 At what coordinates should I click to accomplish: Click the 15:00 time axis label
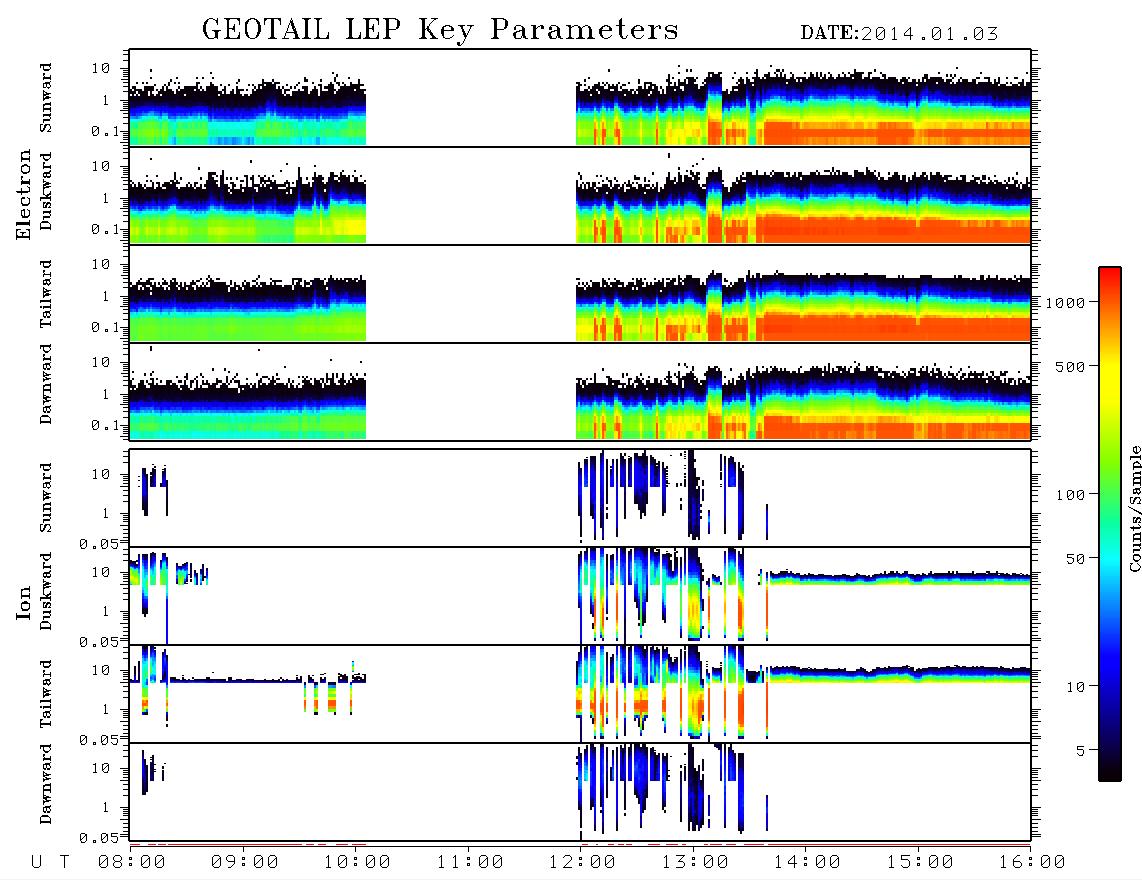(x=920, y=863)
